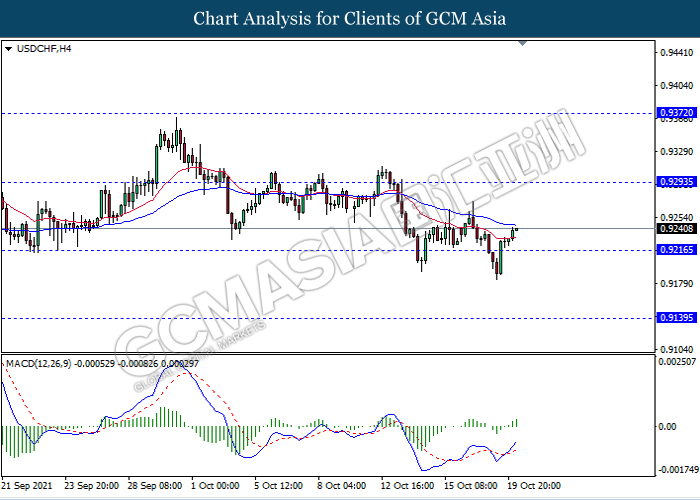The height and width of the screenshot is (500, 700).
Task: Click the 23 Sep 20:00 time label
Action: pyautogui.click(x=91, y=486)
